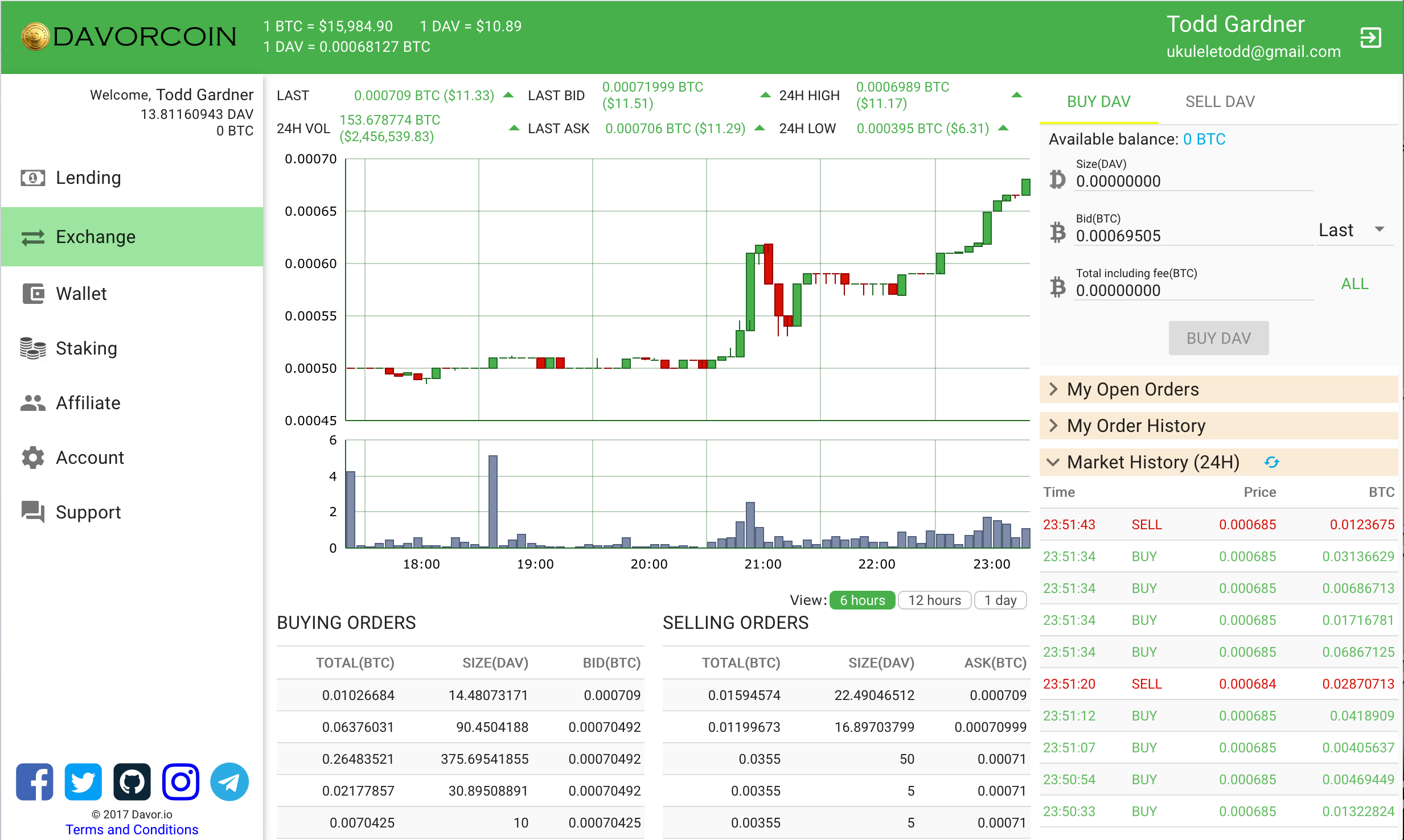Click the Wallet icon in sidebar
Viewport: 1404px width, 840px height.
click(x=33, y=294)
